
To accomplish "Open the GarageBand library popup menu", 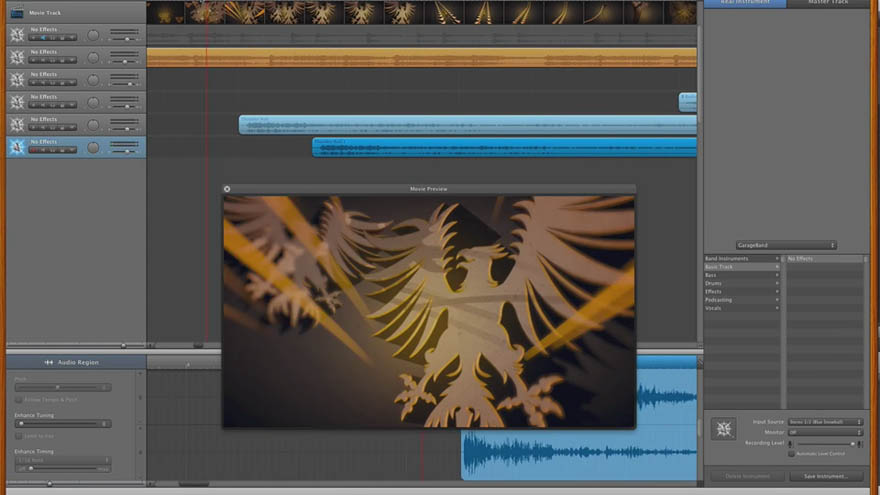I will (x=786, y=245).
